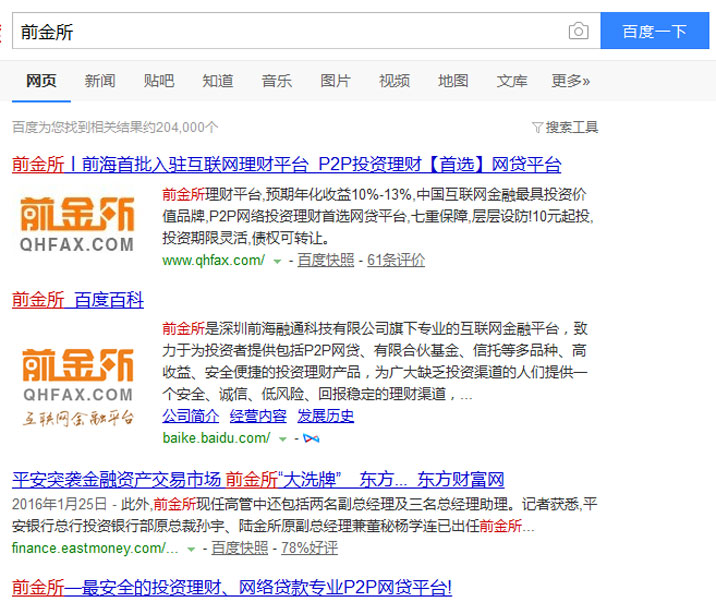Expand the arrow next to baike.baidu.com/

[x=283, y=439]
